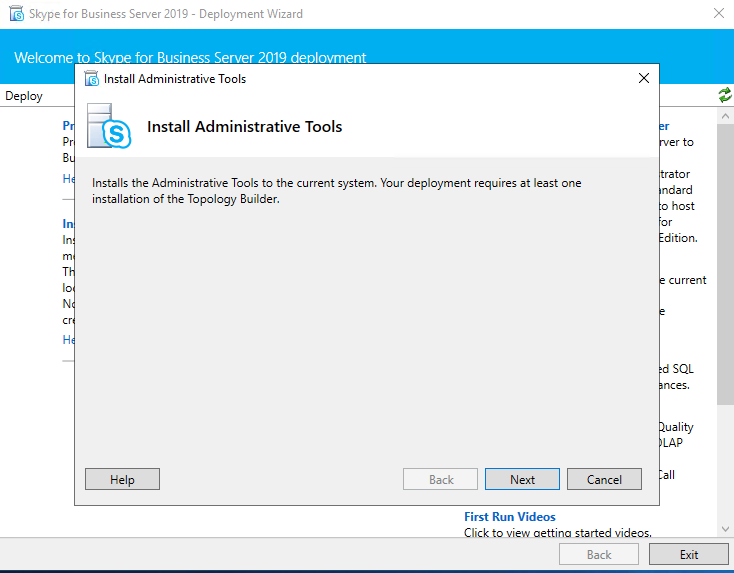Image resolution: width=734 pixels, height=573 pixels.
Task: Click the Welcome to Skype for Business banner
Action: click(190, 58)
